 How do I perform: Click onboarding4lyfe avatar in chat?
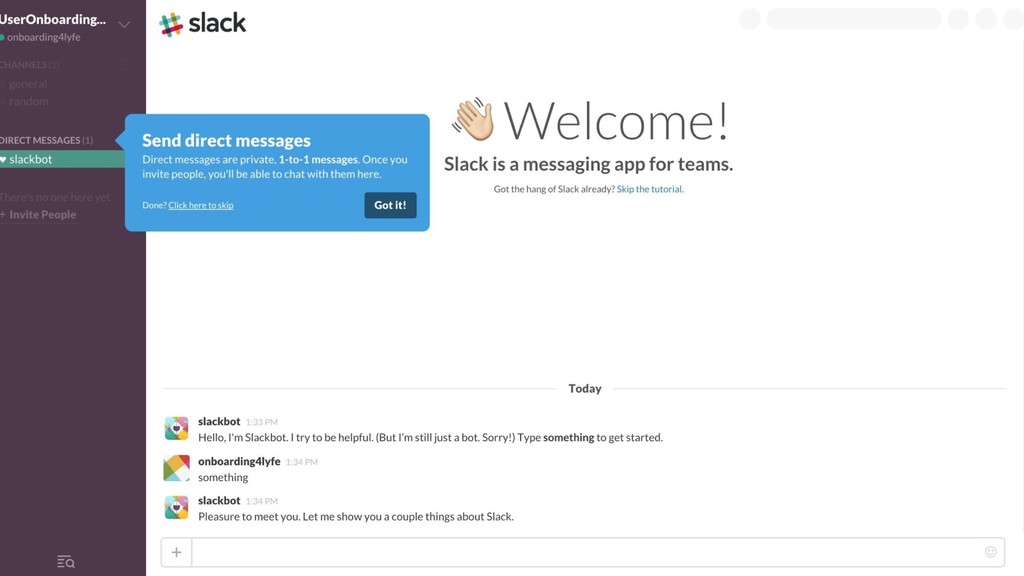click(176, 468)
